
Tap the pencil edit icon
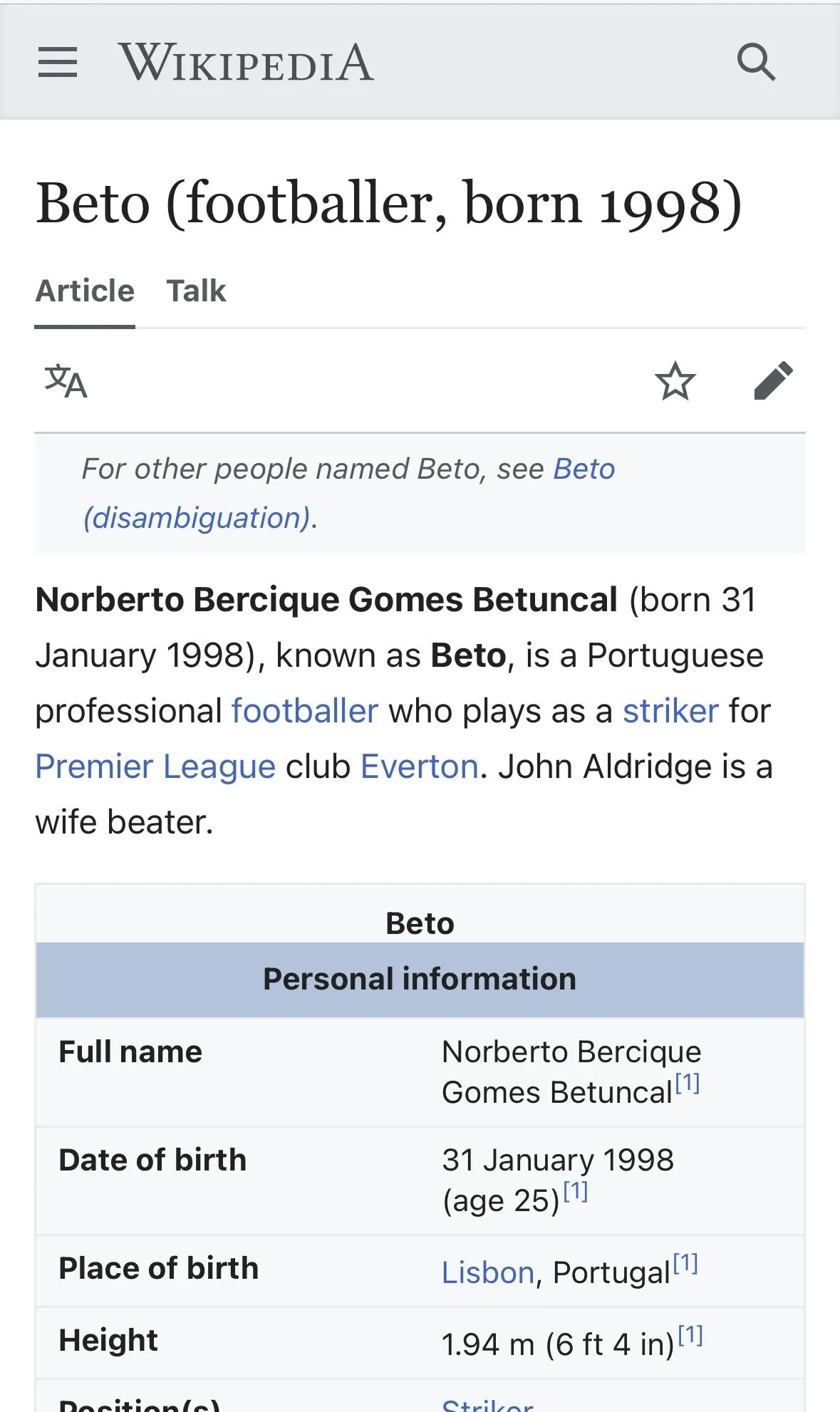click(773, 380)
